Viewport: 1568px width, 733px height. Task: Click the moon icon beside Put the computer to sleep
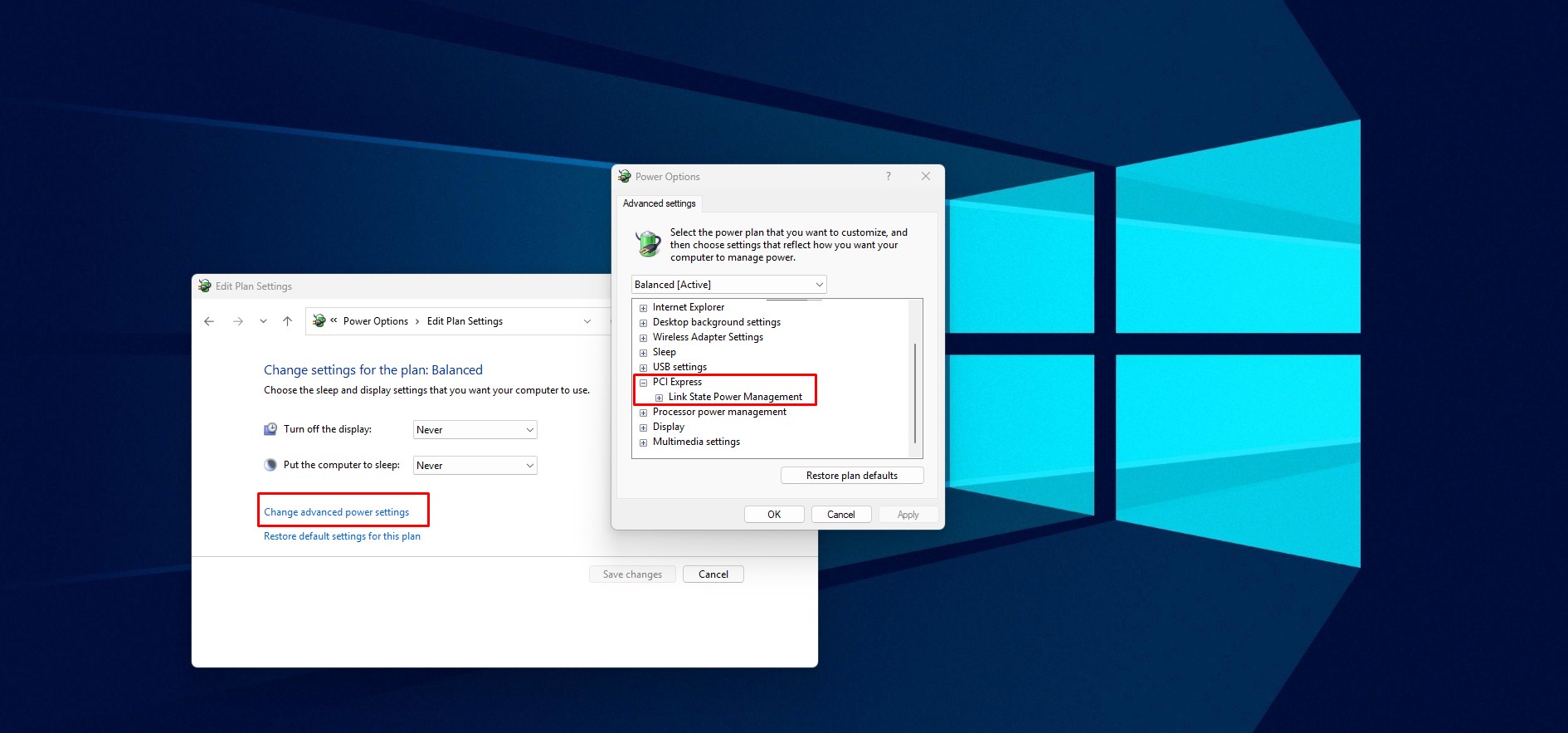[270, 465]
